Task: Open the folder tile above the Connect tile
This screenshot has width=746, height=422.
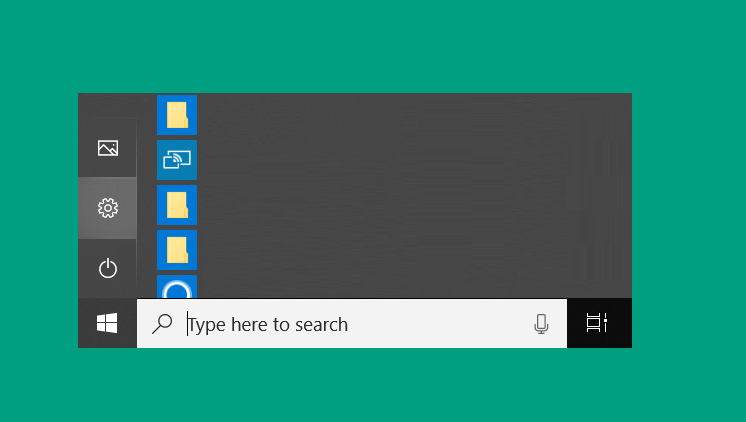Action: click(x=177, y=115)
